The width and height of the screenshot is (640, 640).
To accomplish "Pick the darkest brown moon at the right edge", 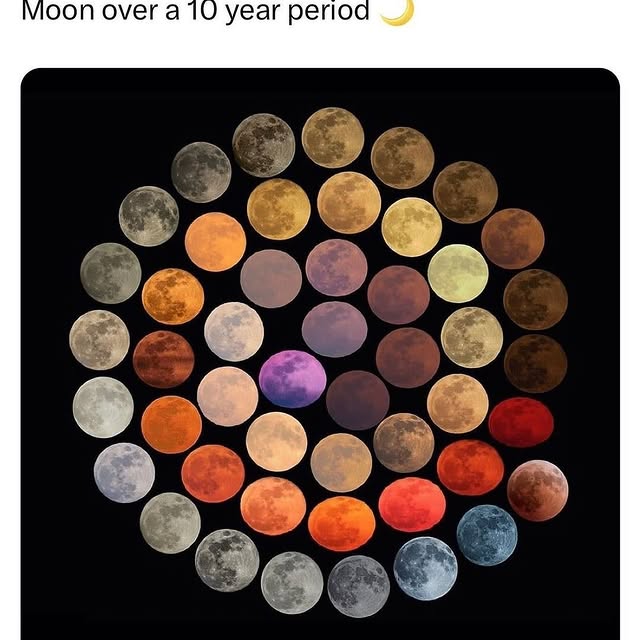I will click(536, 363).
